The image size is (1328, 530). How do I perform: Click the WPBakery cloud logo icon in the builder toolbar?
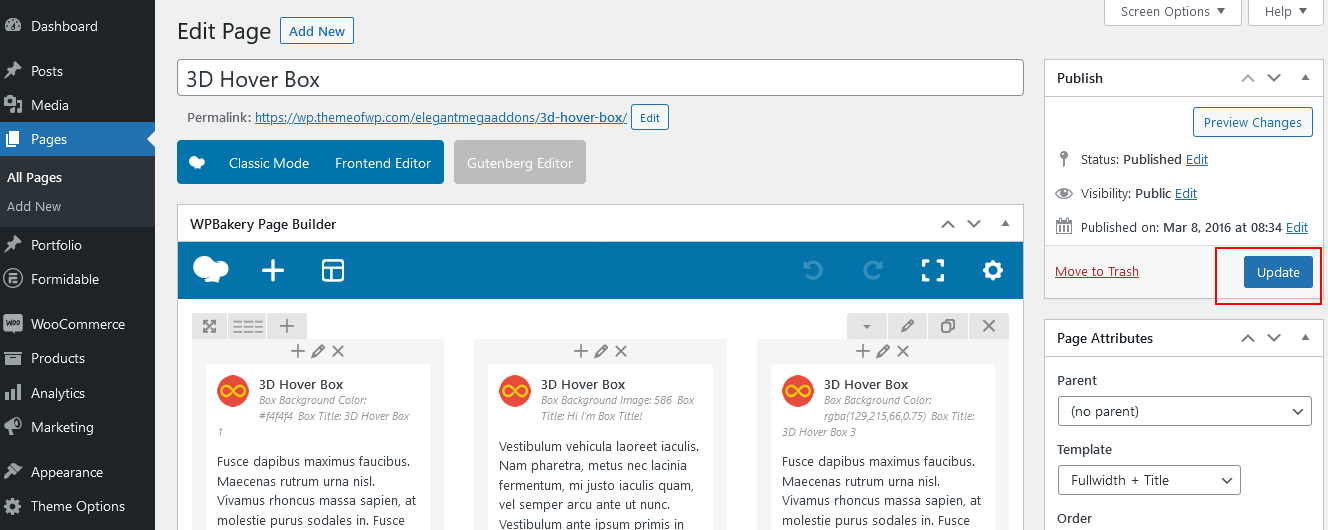(210, 270)
